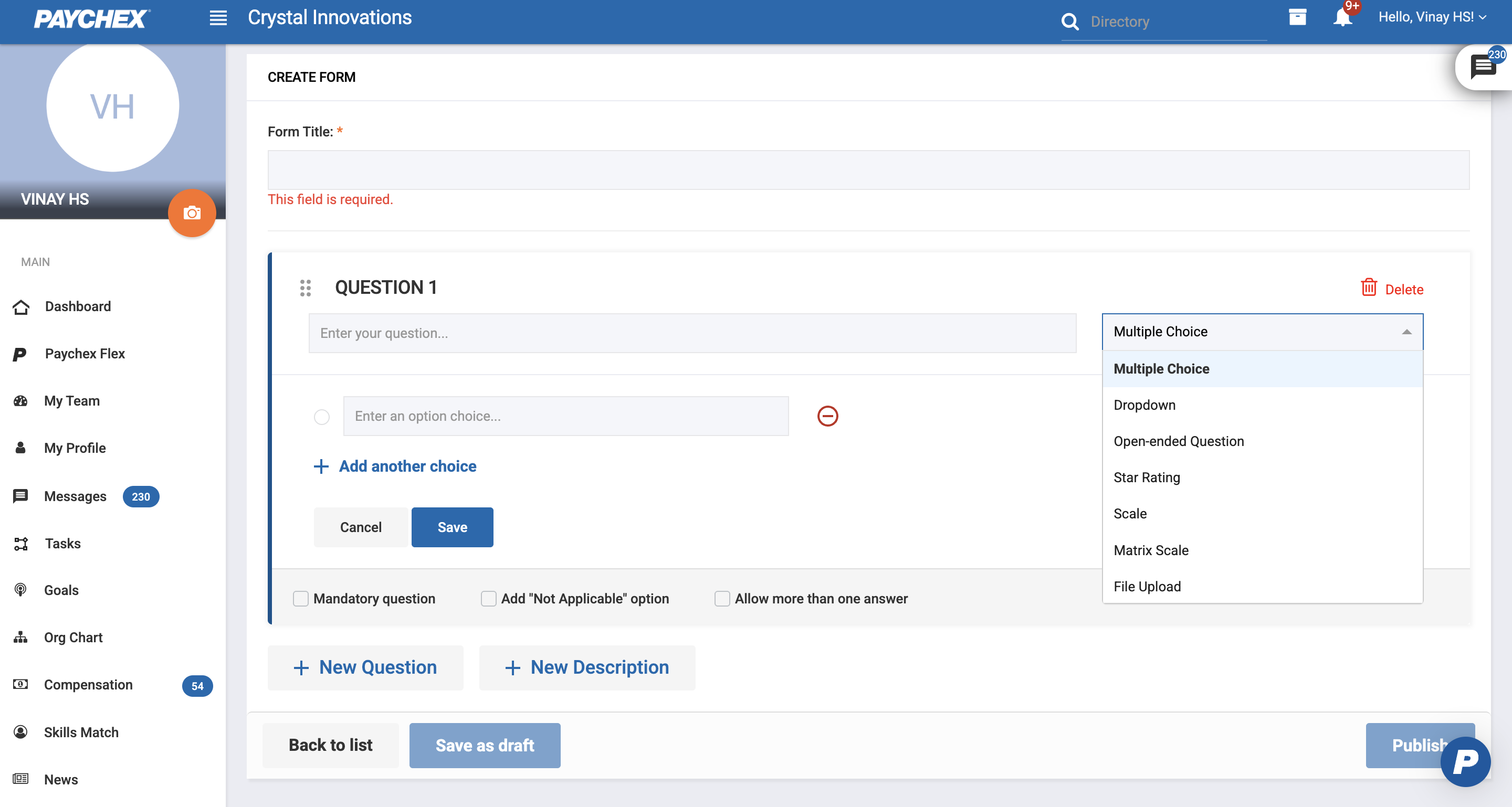This screenshot has width=1512, height=807.
Task: Open Compensation in the sidebar
Action: click(x=88, y=684)
